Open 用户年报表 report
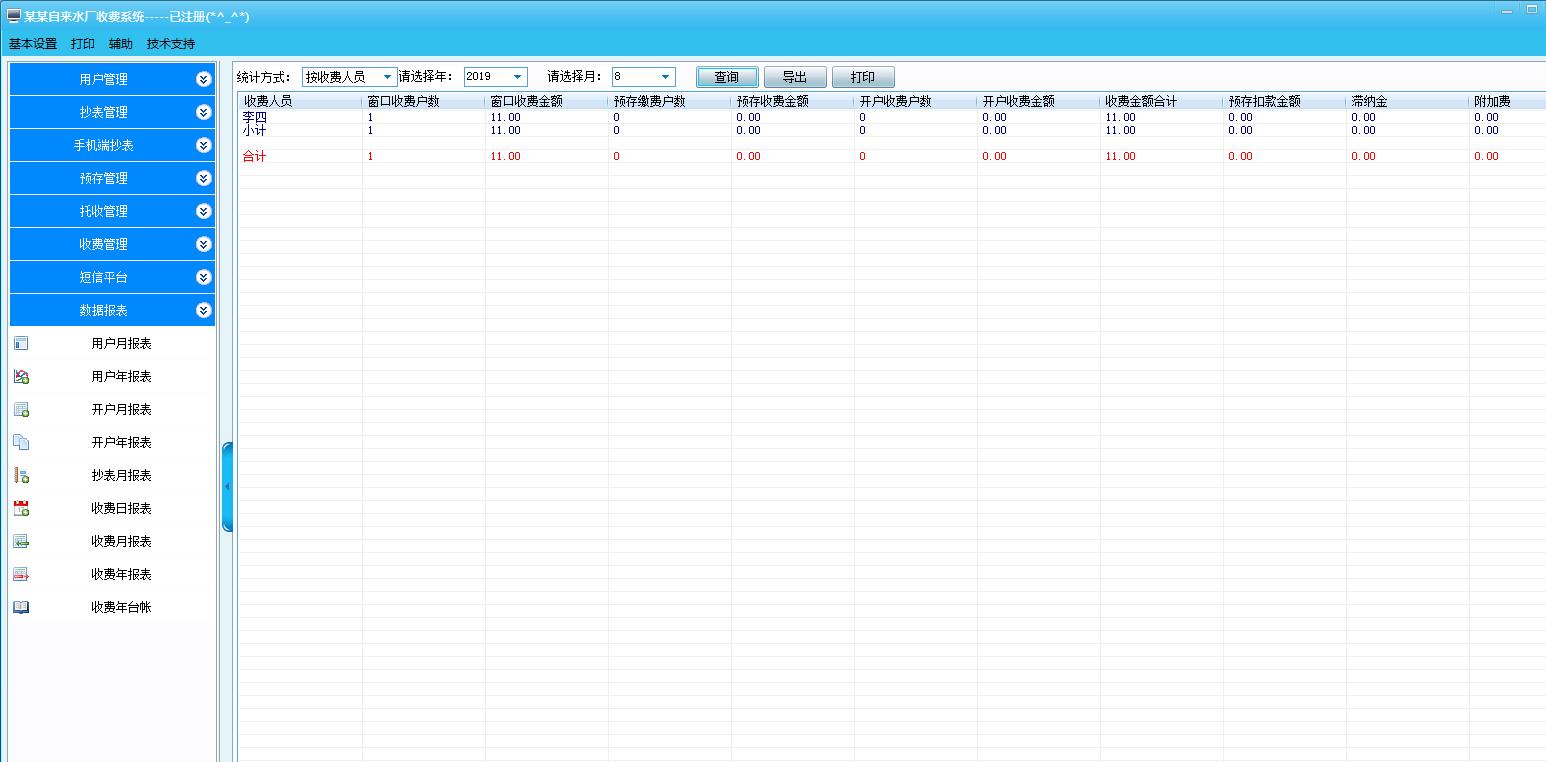The image size is (1546, 762). pos(121,376)
